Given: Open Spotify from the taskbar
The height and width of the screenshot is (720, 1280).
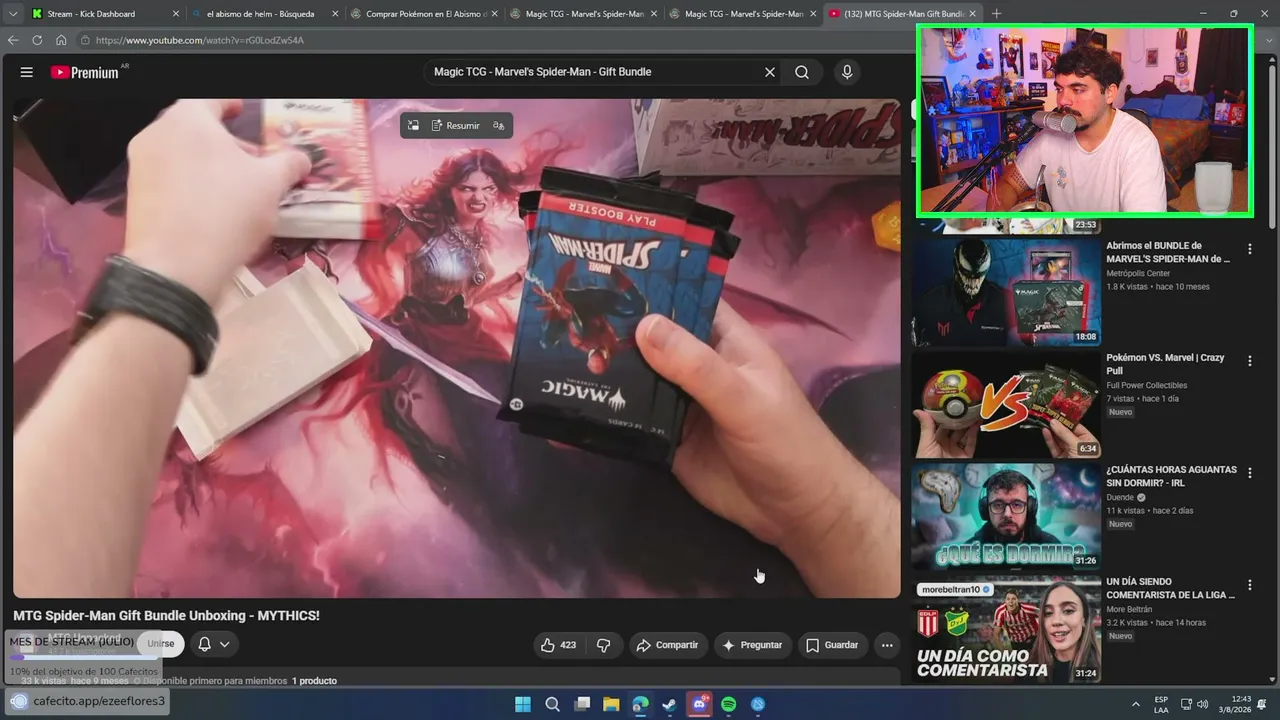Looking at the screenshot, I should click(x=729, y=704).
